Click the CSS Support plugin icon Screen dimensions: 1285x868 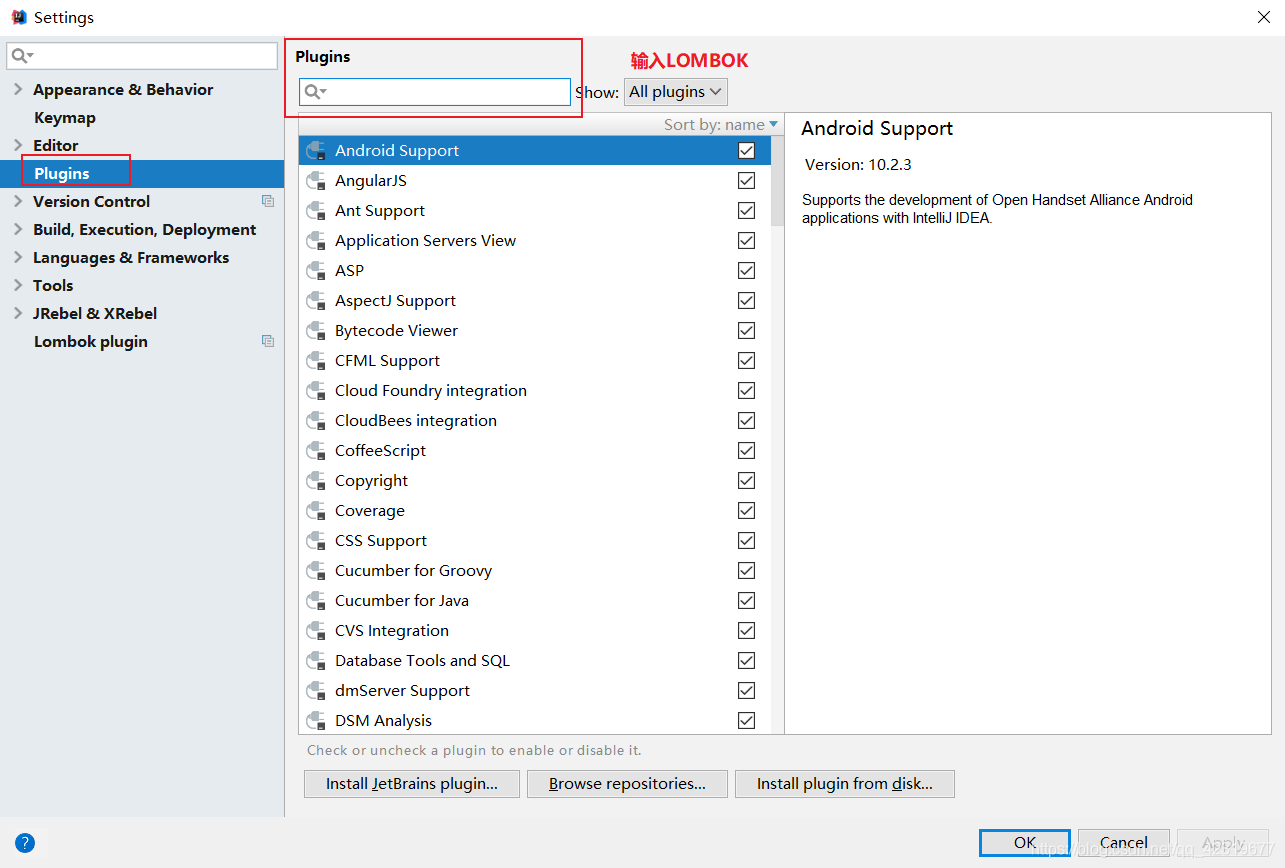(317, 540)
